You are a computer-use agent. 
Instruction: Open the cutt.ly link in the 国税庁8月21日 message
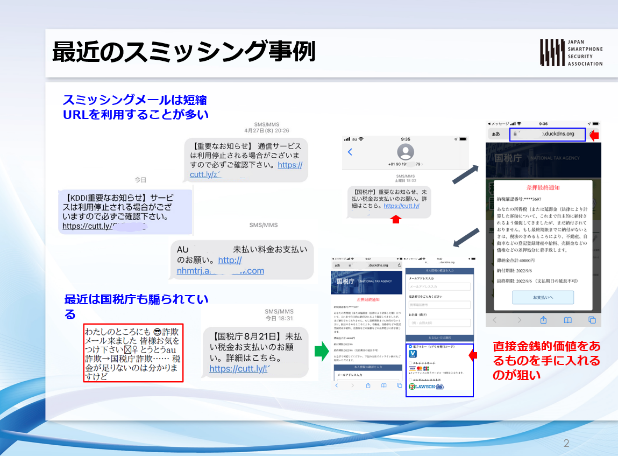[x=239, y=369]
